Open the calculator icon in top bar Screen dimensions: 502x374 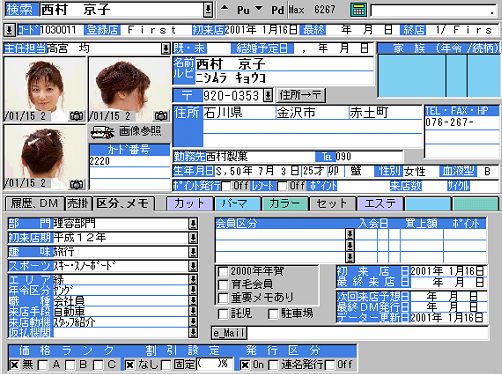click(359, 10)
